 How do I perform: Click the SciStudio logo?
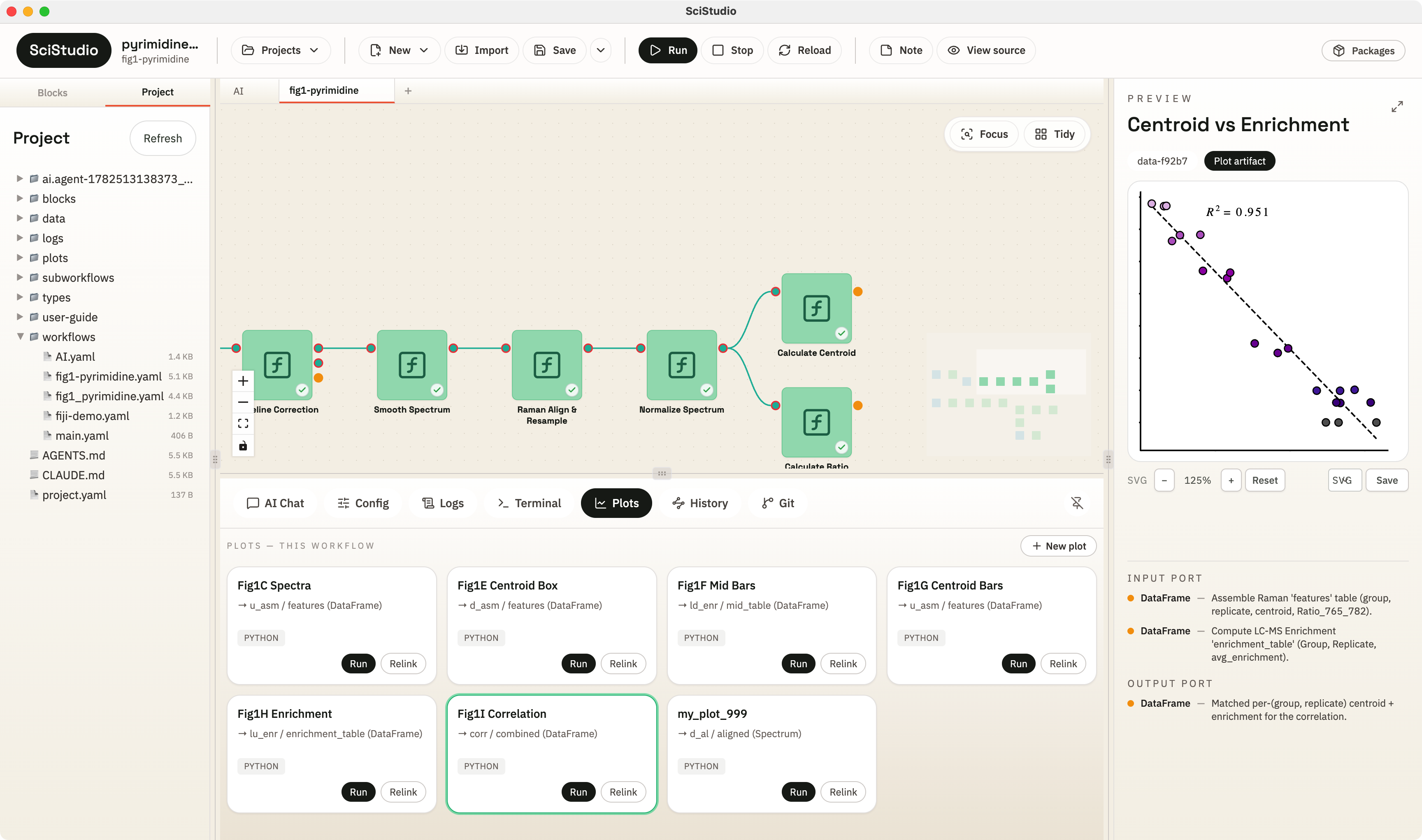(x=63, y=50)
